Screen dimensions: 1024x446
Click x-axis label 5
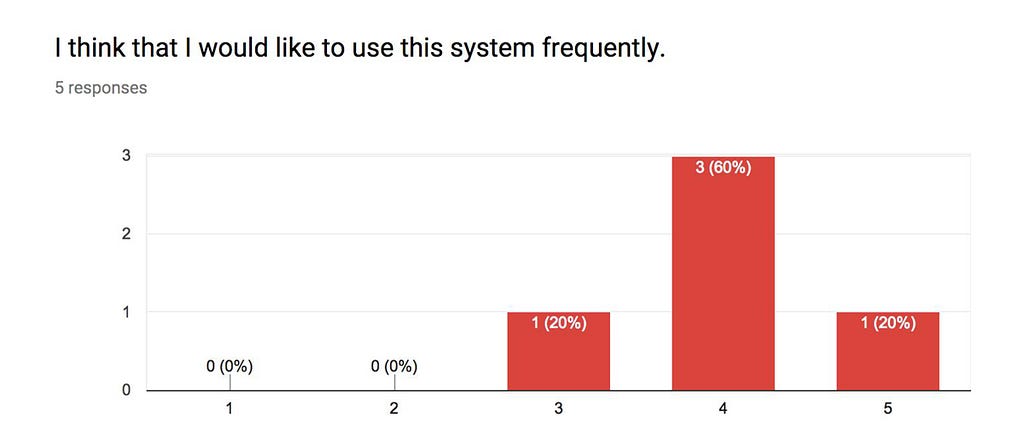click(888, 409)
